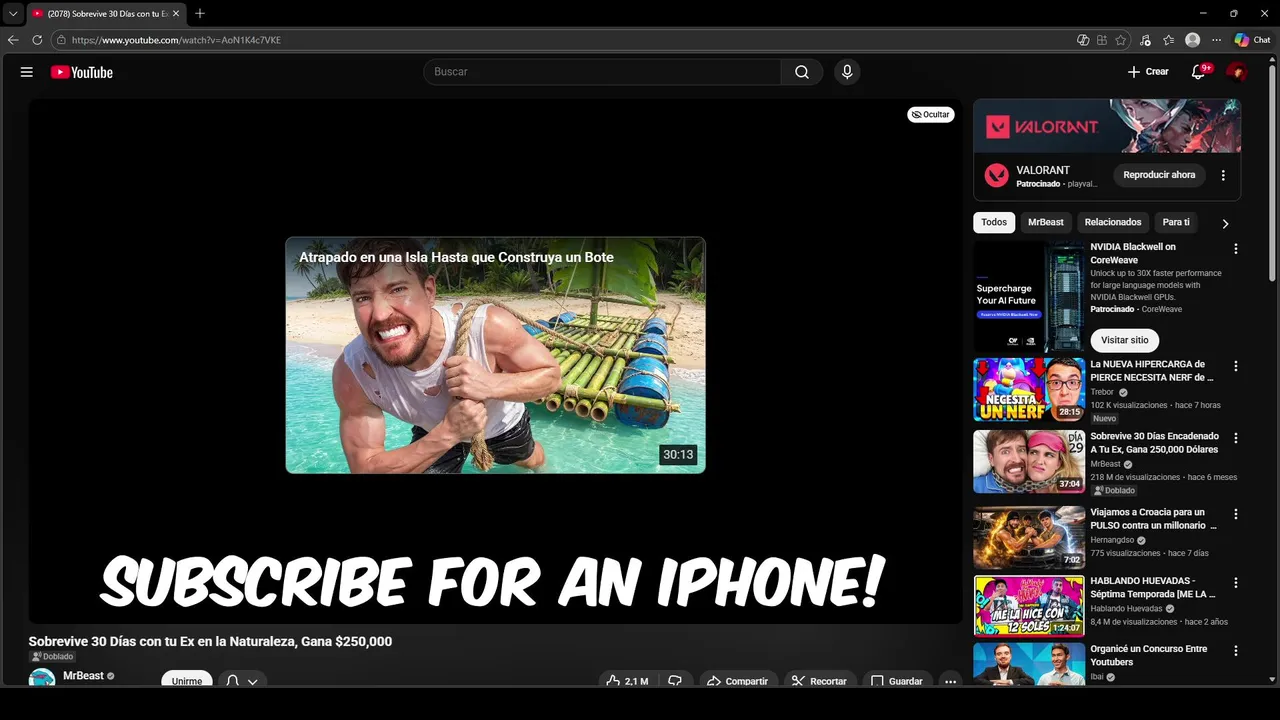Open Viajamos a Croacia thumbnail 7:02
Image resolution: width=1280 pixels, height=720 pixels.
tap(1029, 537)
